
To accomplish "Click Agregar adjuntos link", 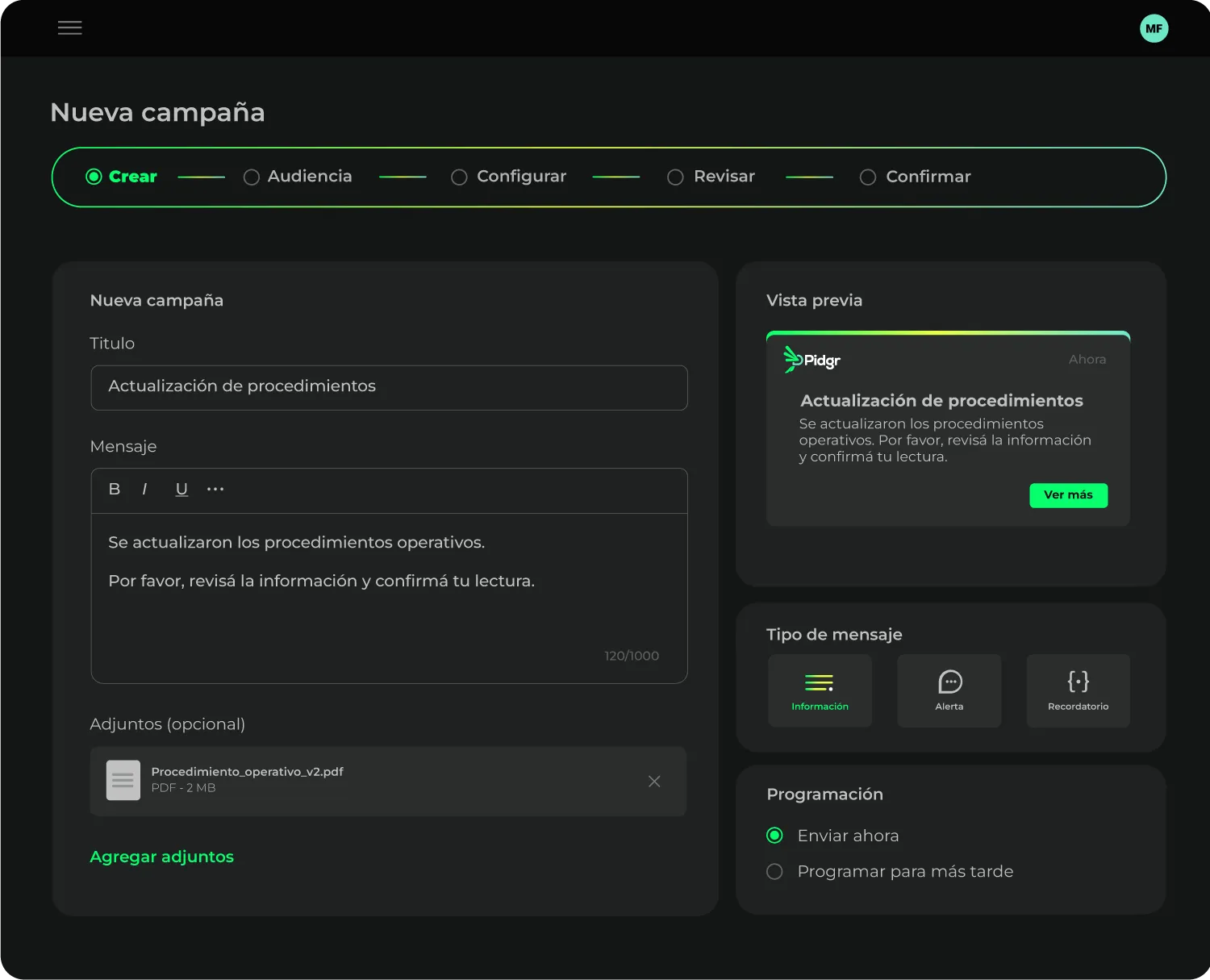I will tap(162, 857).
